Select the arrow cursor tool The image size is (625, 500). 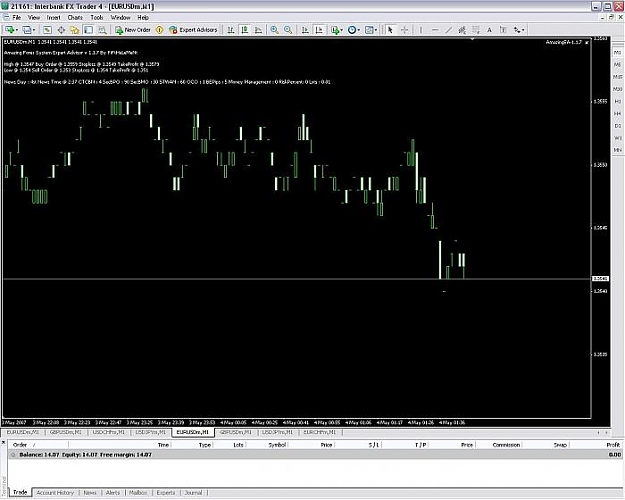coord(390,30)
